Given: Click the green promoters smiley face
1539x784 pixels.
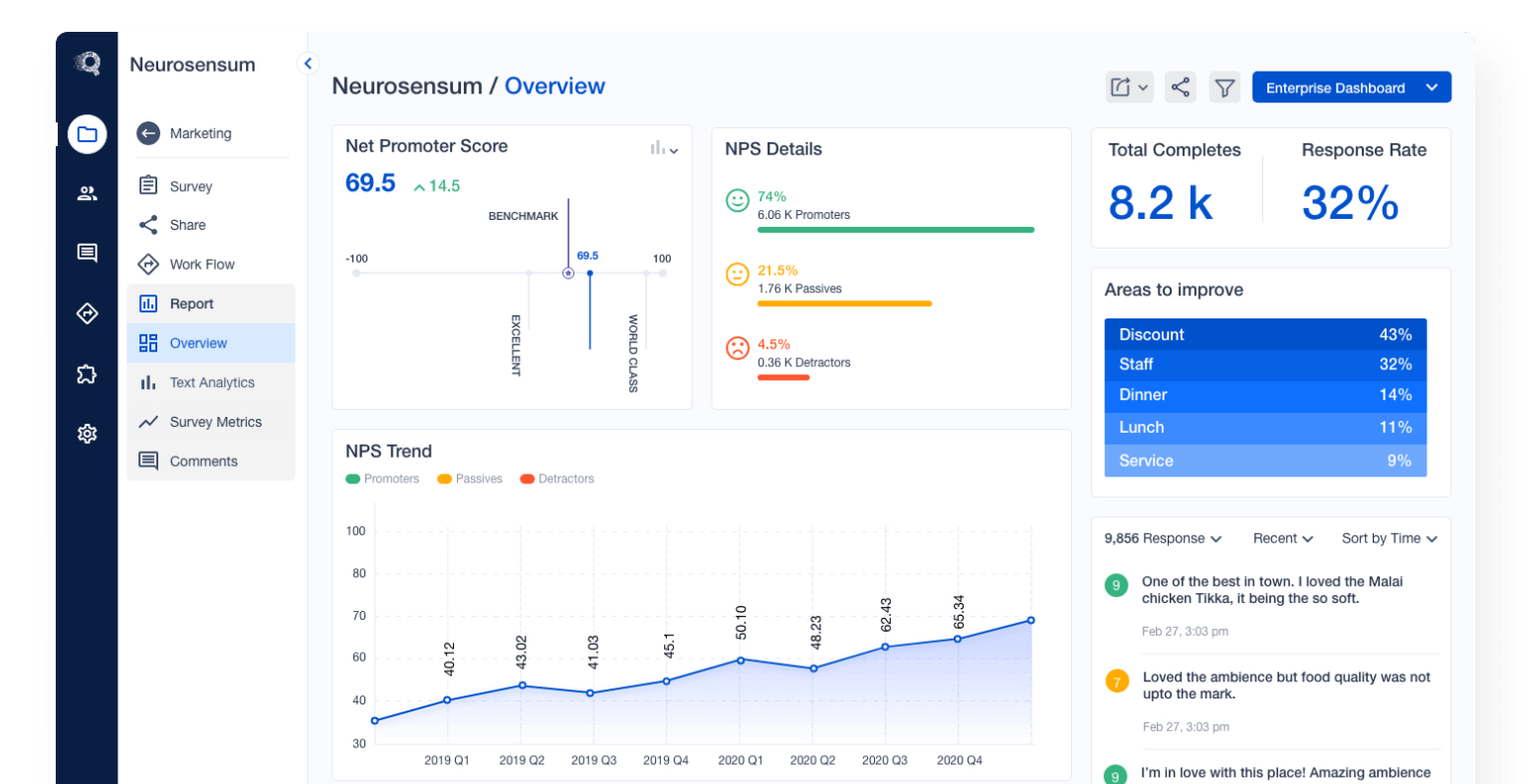Looking at the screenshot, I should tap(738, 201).
